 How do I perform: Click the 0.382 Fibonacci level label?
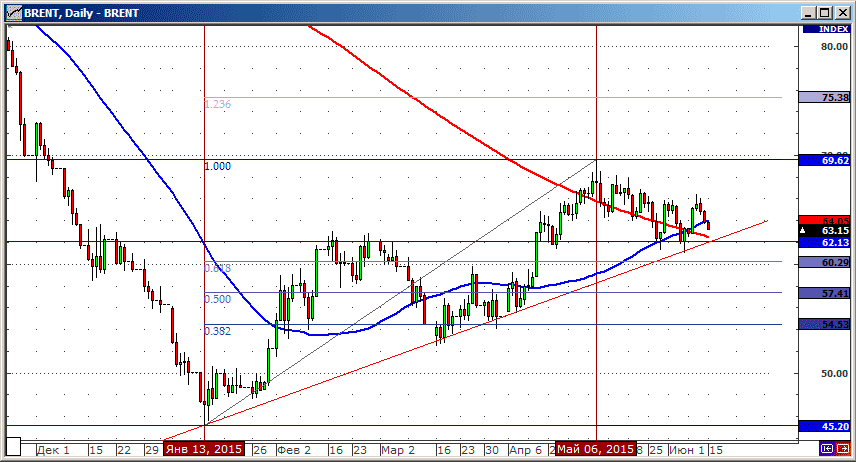[x=217, y=331]
